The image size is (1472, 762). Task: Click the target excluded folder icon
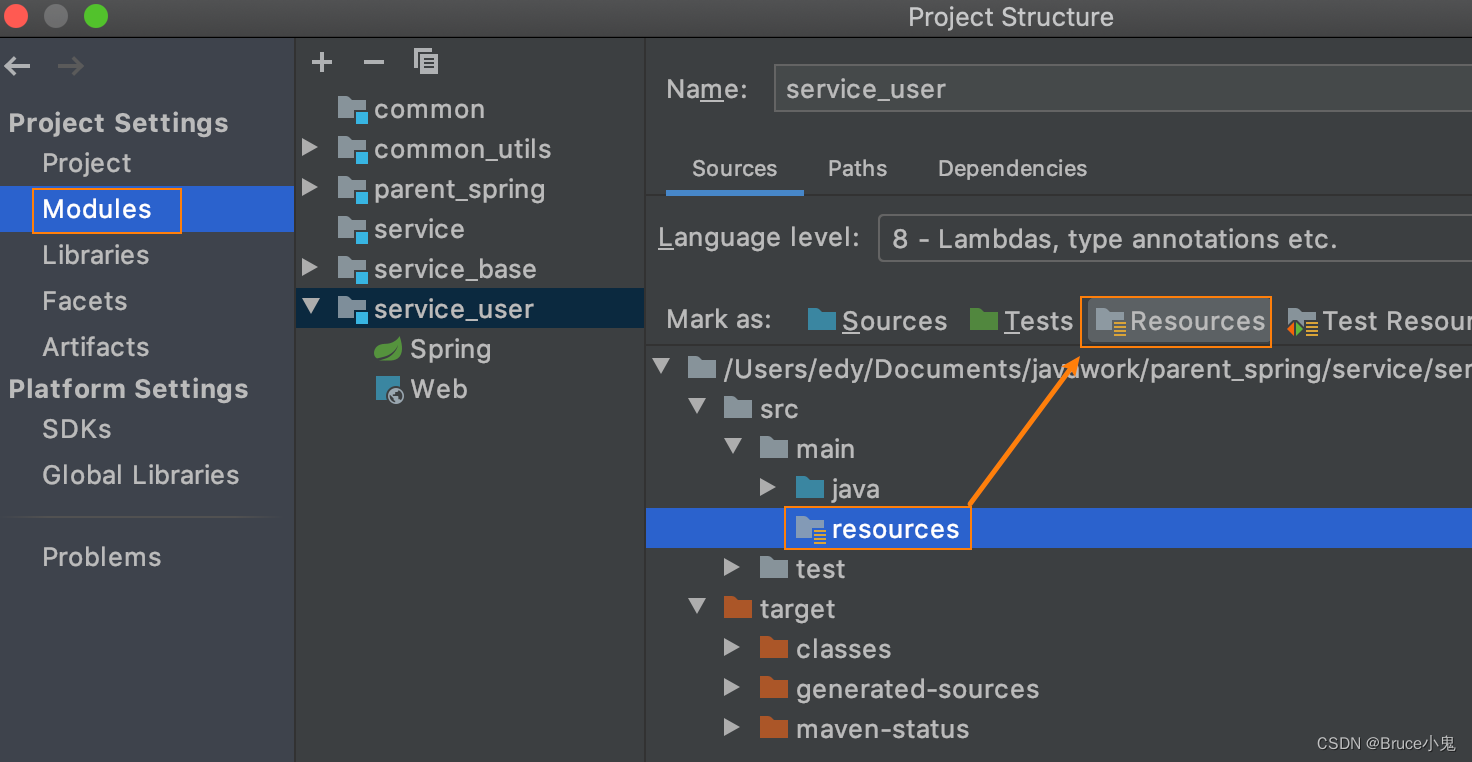(x=738, y=608)
